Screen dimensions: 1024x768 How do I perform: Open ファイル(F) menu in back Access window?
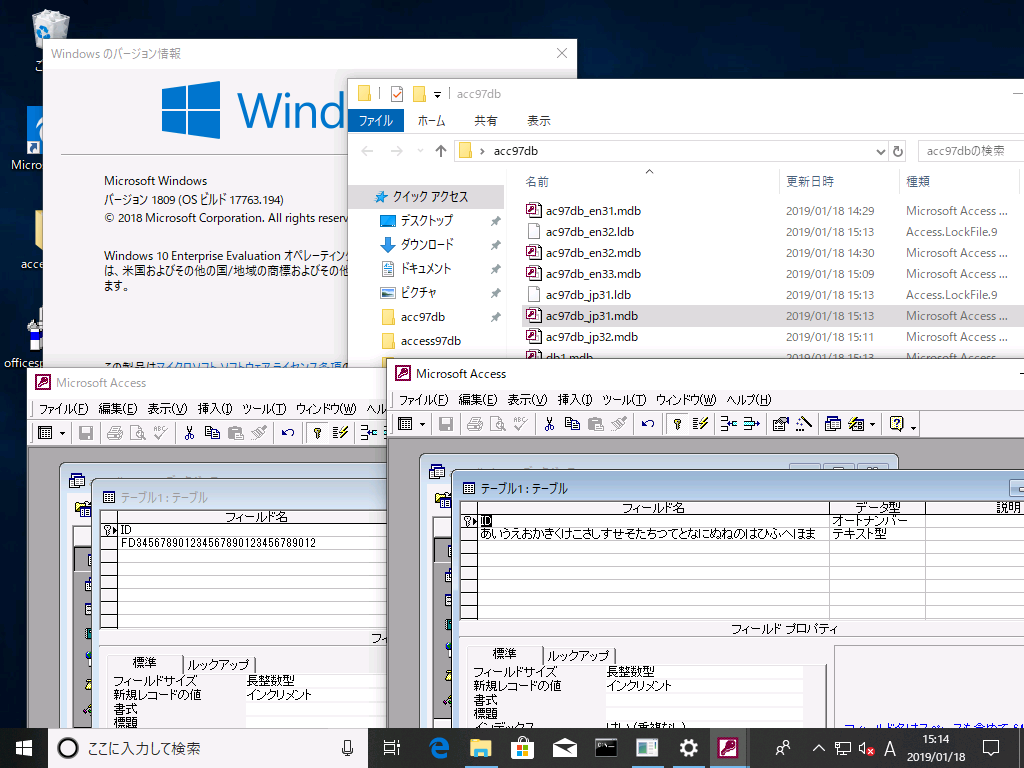pyautogui.click(x=63, y=409)
